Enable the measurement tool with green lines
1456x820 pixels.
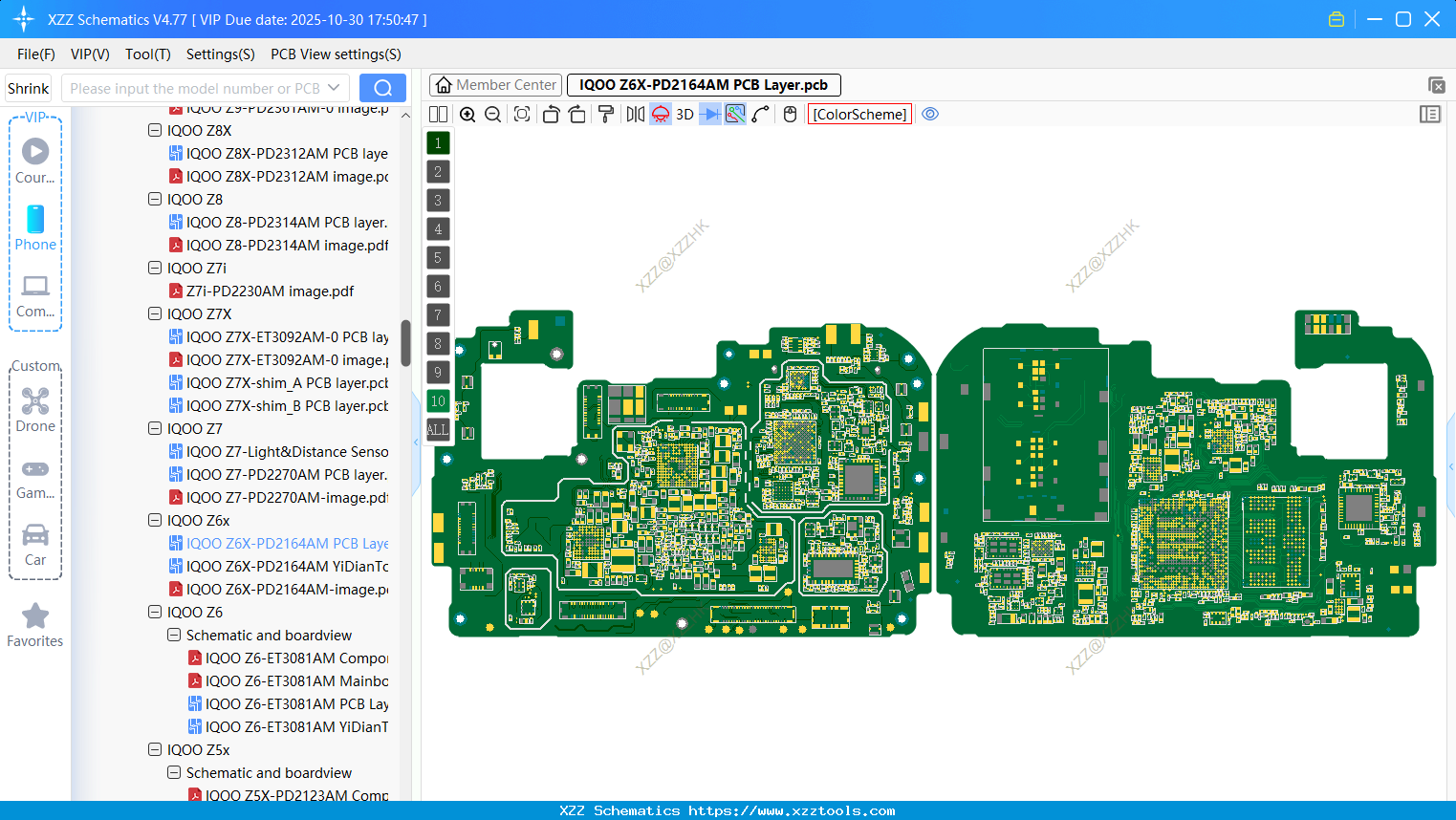click(x=734, y=114)
